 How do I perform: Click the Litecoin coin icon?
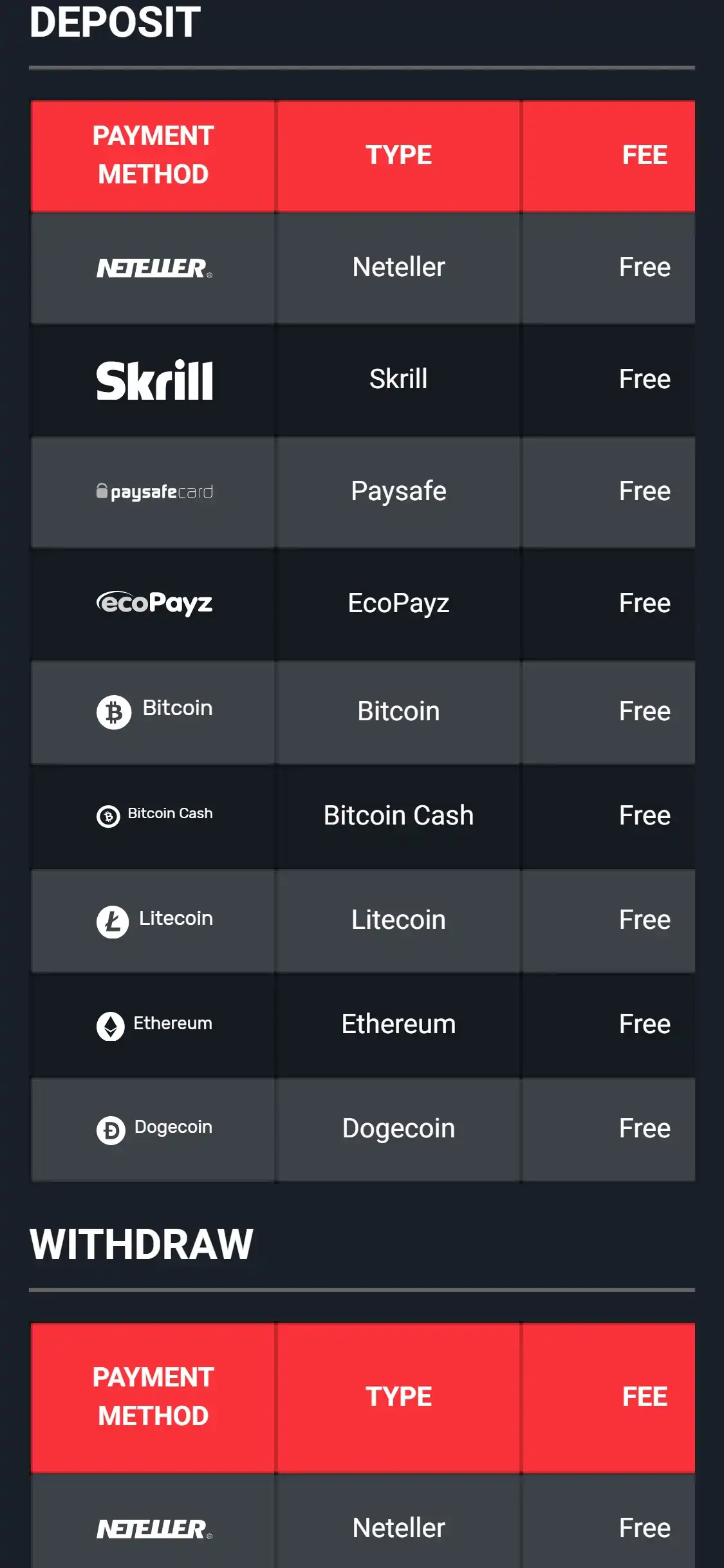[x=113, y=921]
